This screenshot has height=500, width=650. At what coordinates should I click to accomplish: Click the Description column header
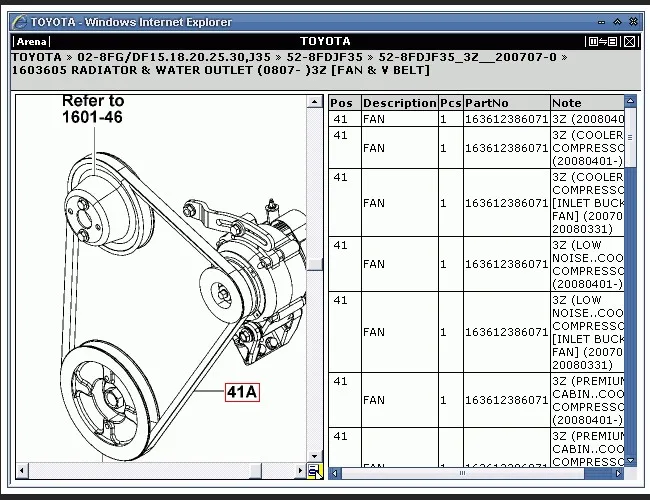coord(400,103)
